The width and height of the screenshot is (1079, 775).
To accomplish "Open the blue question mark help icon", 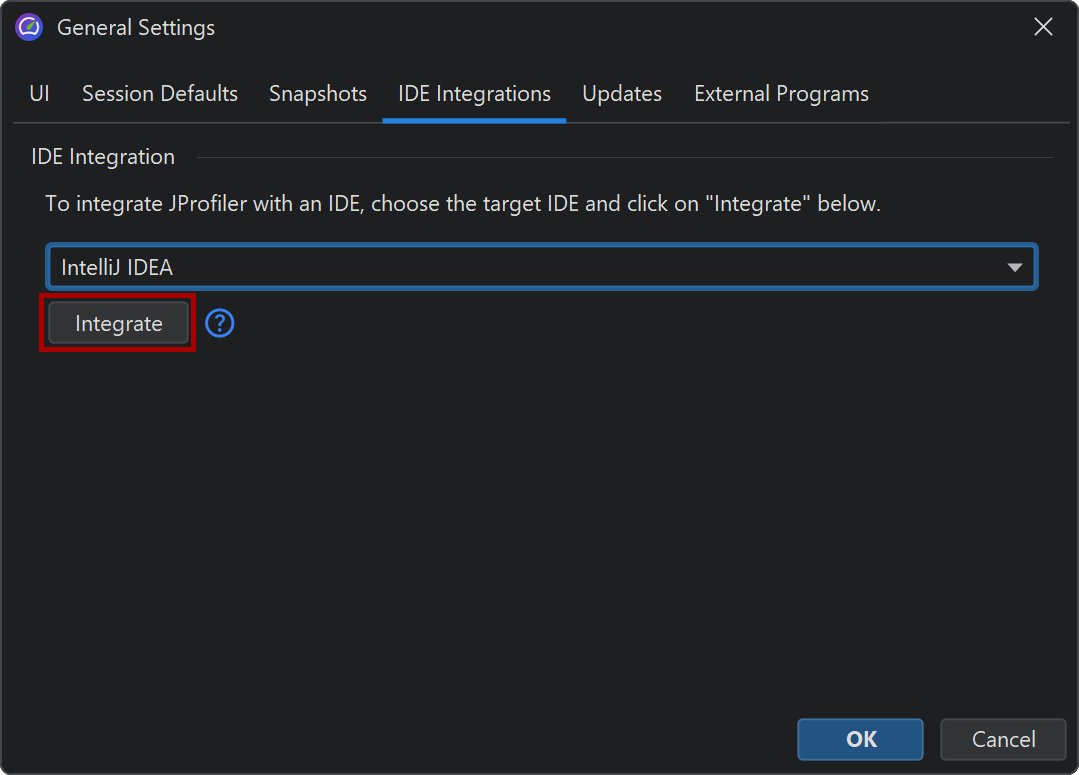I will click(219, 324).
